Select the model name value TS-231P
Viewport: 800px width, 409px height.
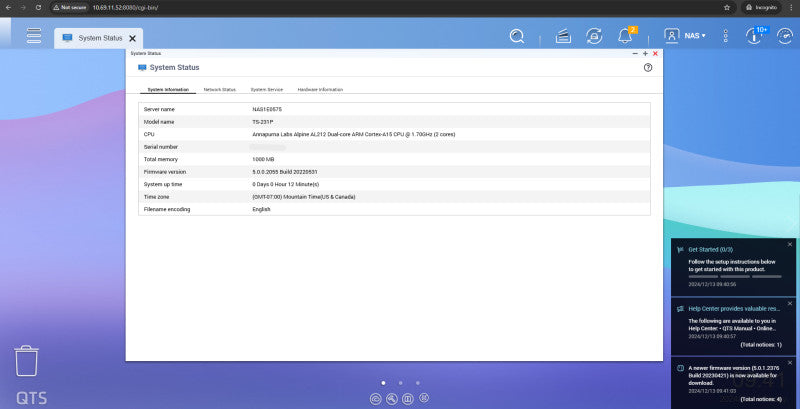[263, 122]
